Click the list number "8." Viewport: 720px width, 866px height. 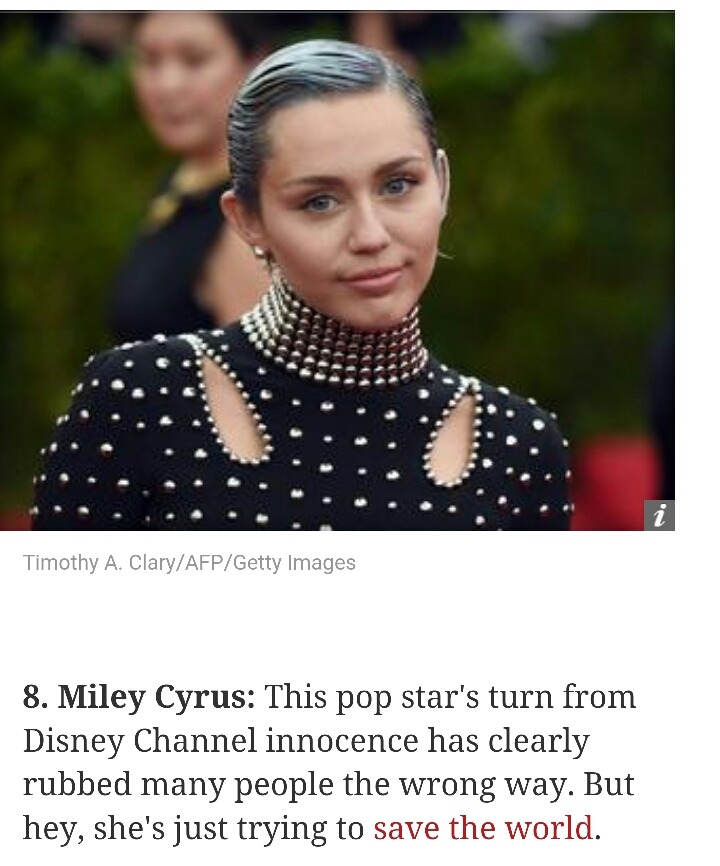[36, 696]
